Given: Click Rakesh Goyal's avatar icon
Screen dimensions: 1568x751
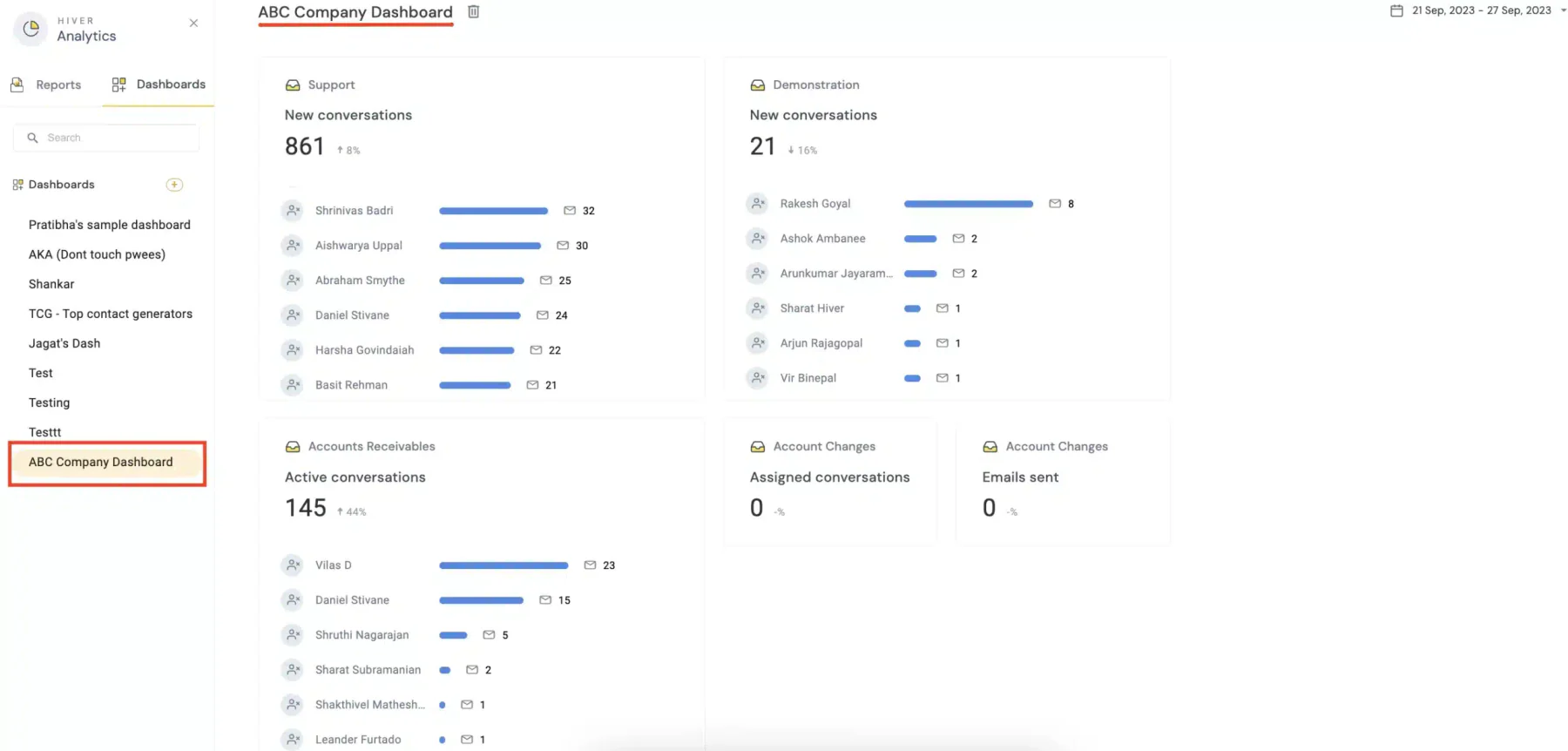Looking at the screenshot, I should 758,204.
